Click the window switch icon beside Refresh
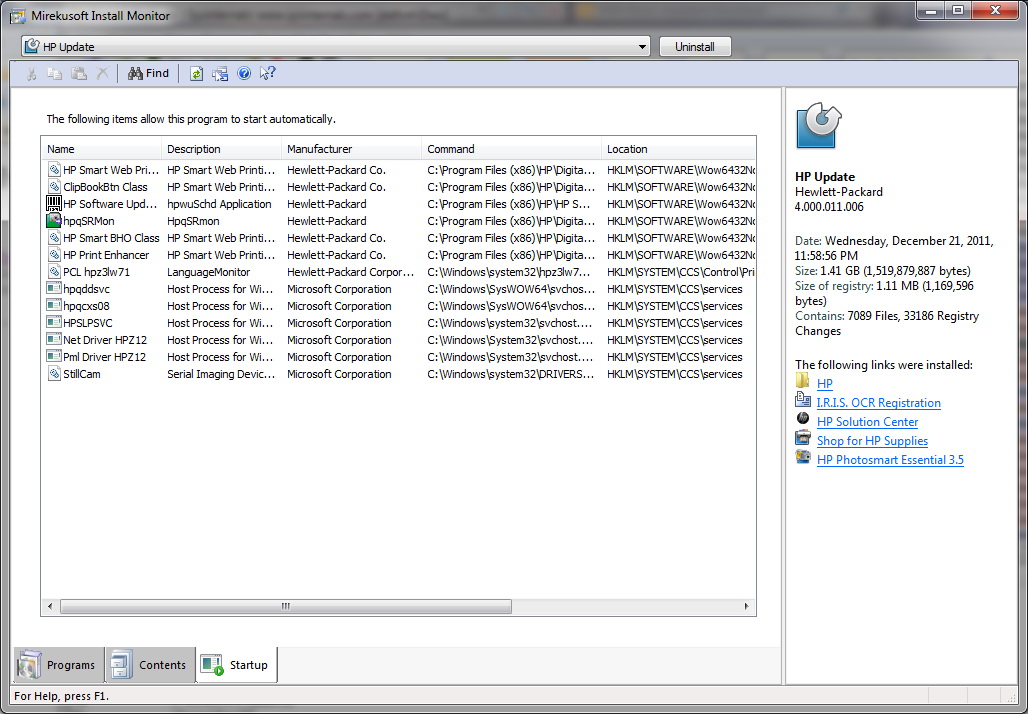Image resolution: width=1028 pixels, height=714 pixels. click(x=220, y=73)
